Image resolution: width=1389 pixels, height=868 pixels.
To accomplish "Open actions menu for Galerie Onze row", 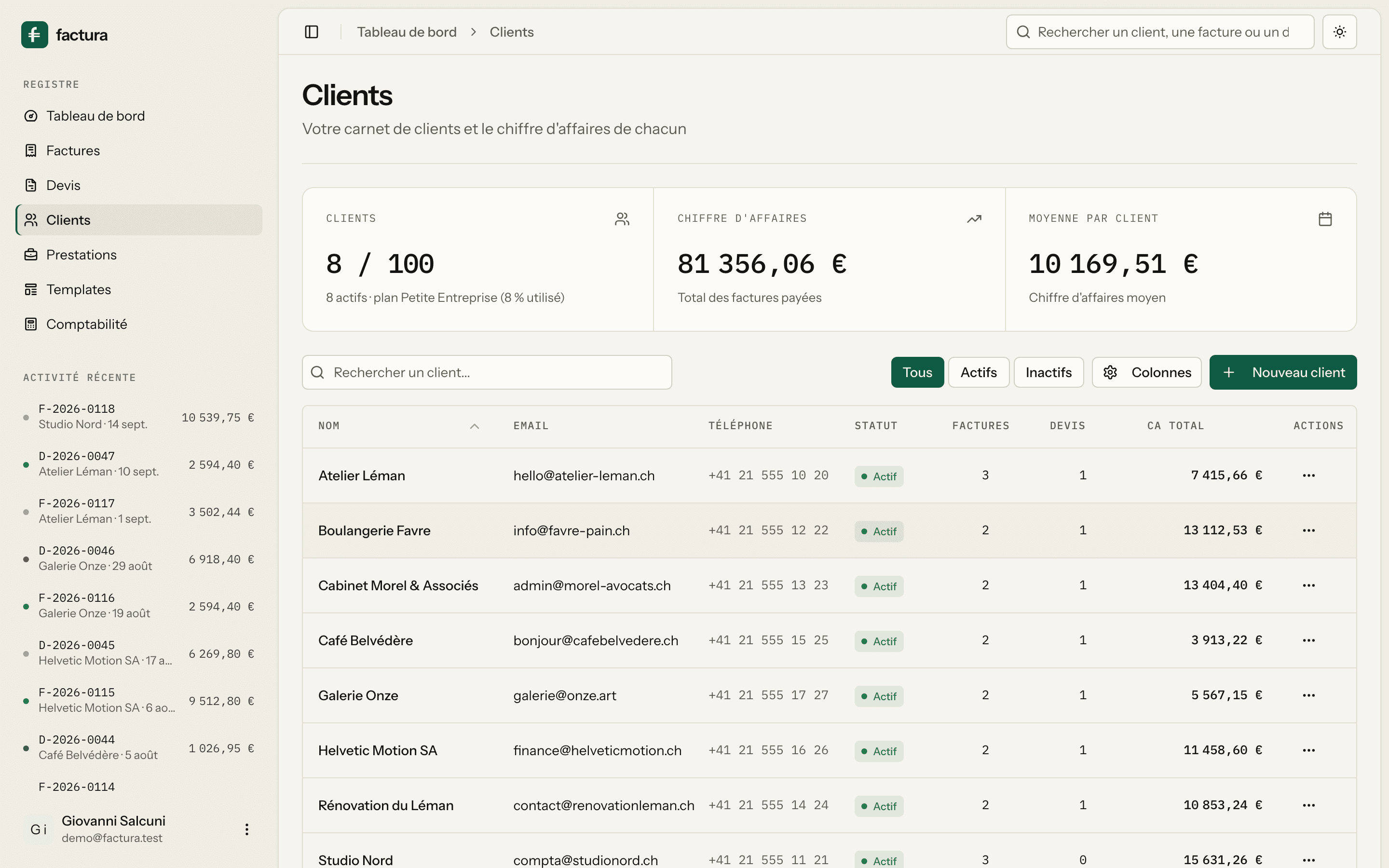I will (x=1308, y=695).
